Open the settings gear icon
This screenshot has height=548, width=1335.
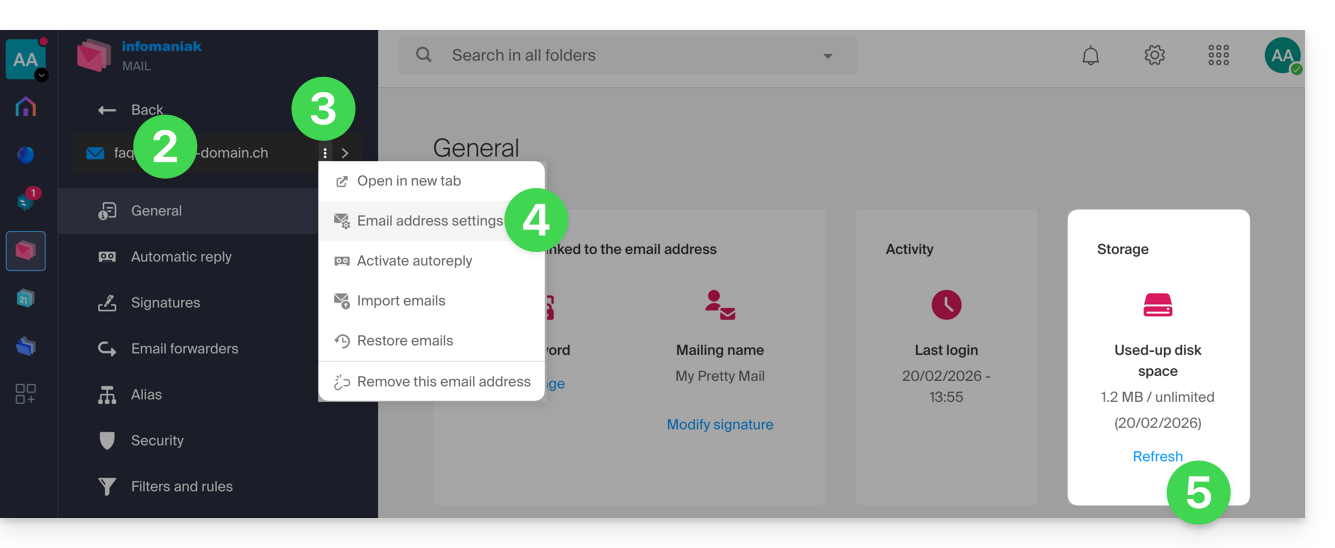[1154, 56]
